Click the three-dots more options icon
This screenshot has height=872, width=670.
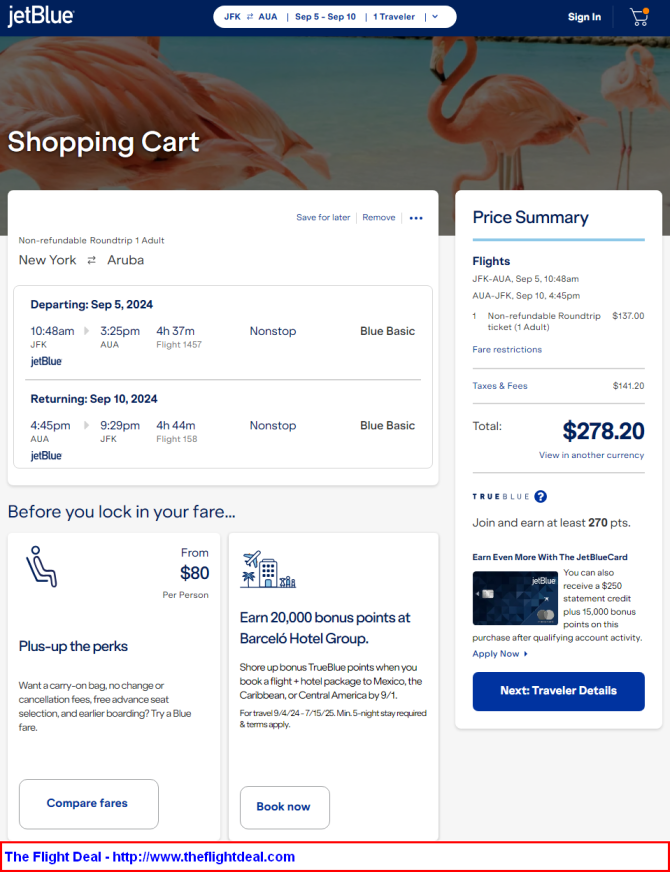416,218
